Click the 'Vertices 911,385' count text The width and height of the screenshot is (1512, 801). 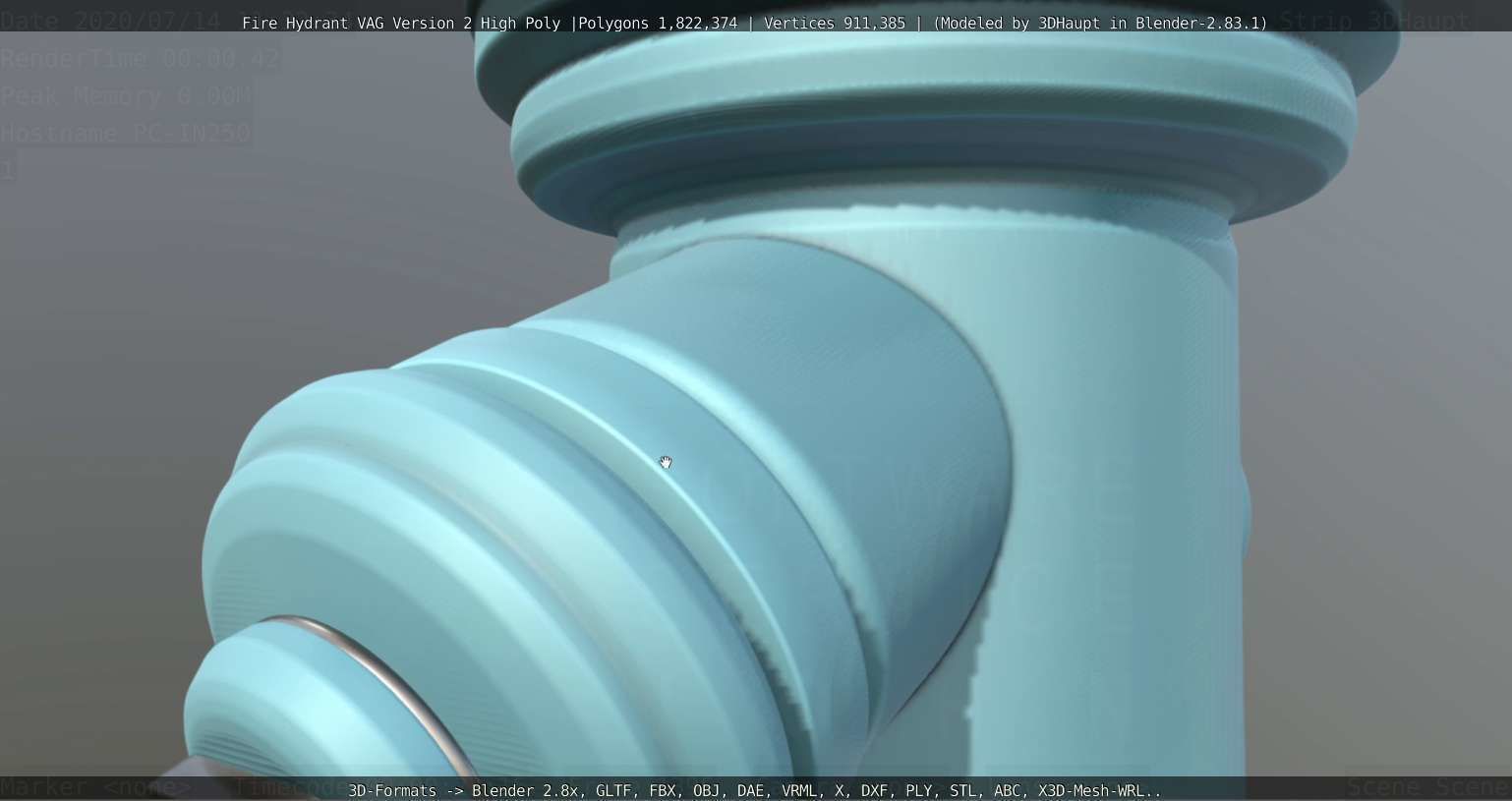[x=835, y=23]
